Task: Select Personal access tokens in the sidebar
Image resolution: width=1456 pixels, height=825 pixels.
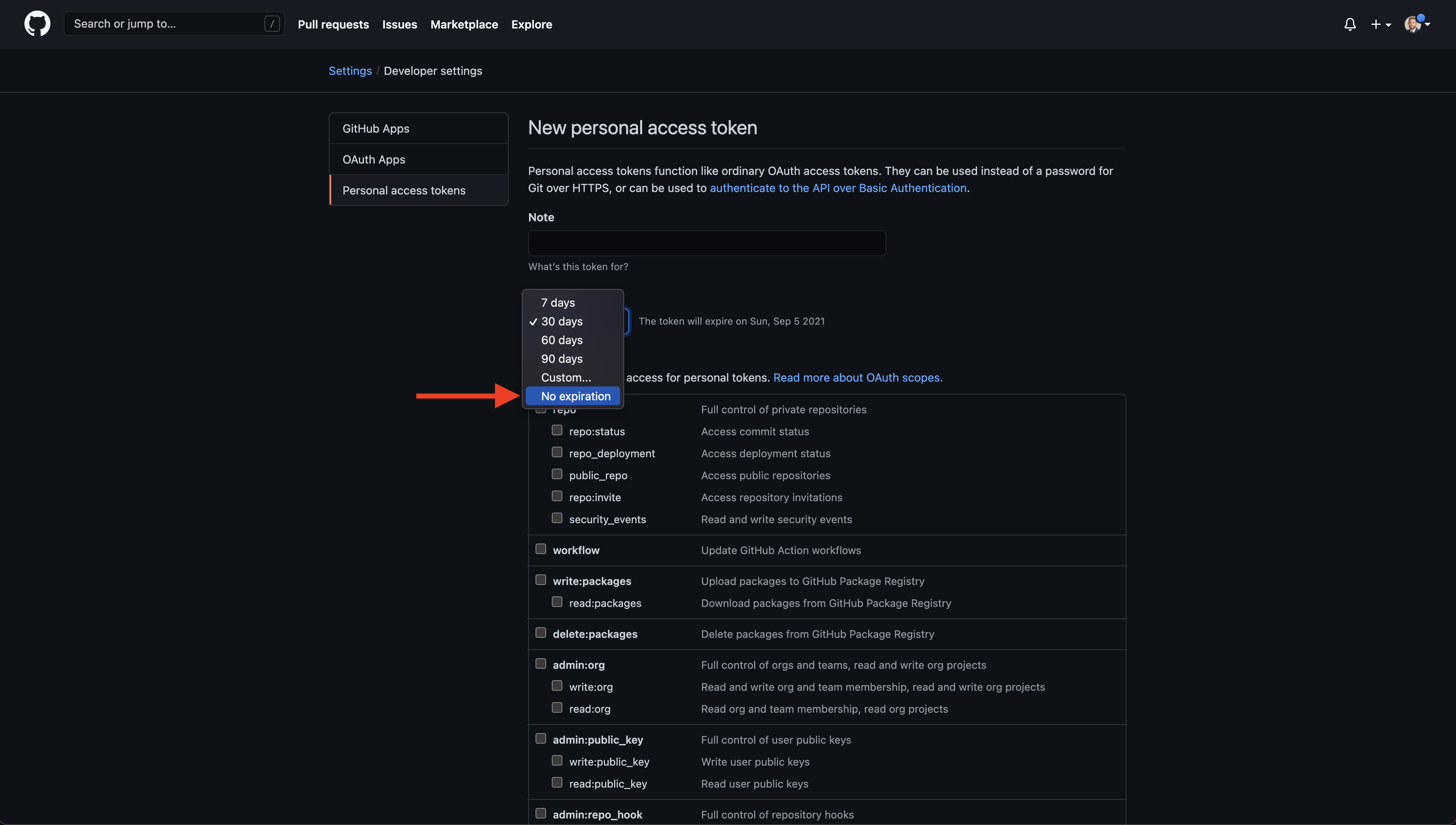Action: (x=418, y=190)
